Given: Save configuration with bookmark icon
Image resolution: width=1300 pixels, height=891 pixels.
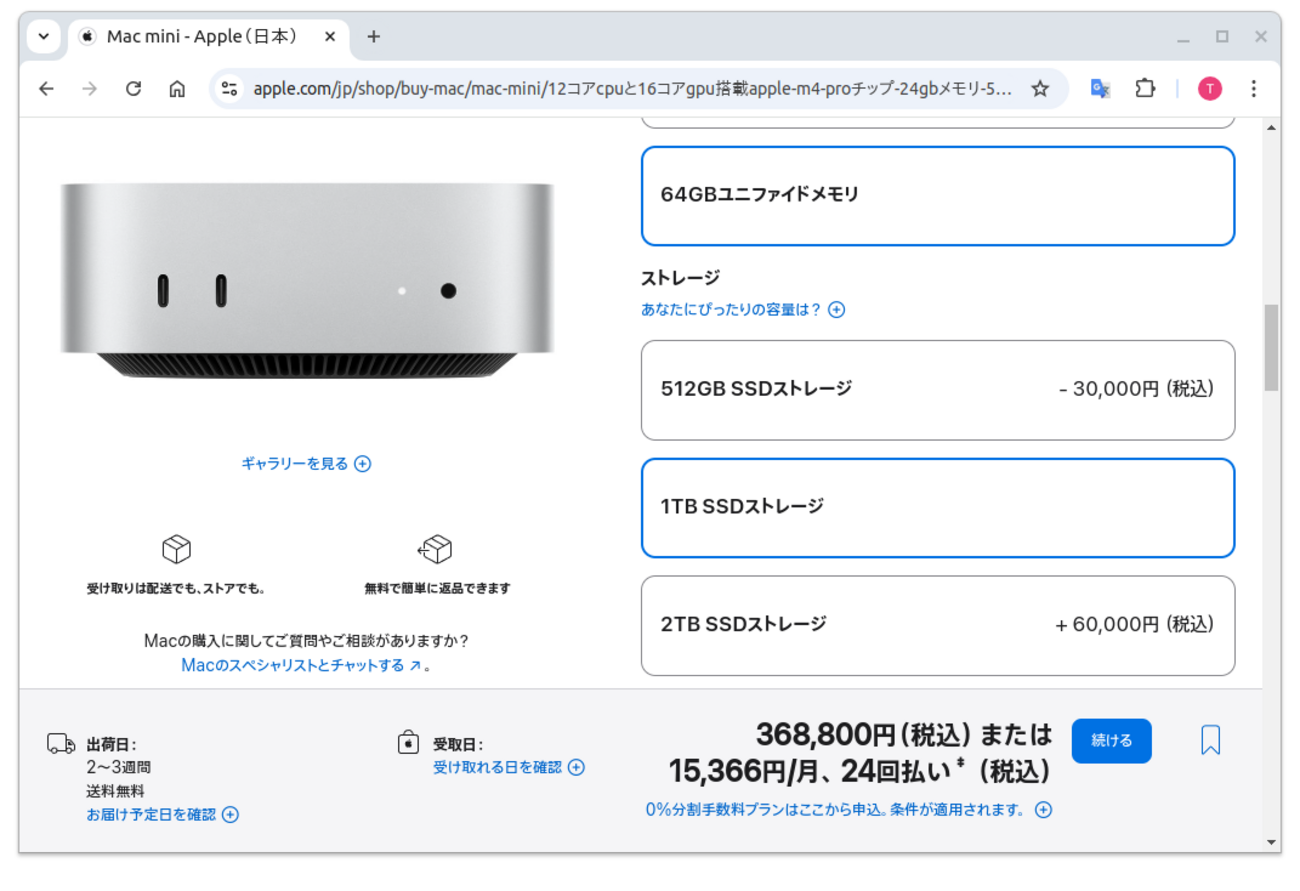Looking at the screenshot, I should (x=1210, y=741).
